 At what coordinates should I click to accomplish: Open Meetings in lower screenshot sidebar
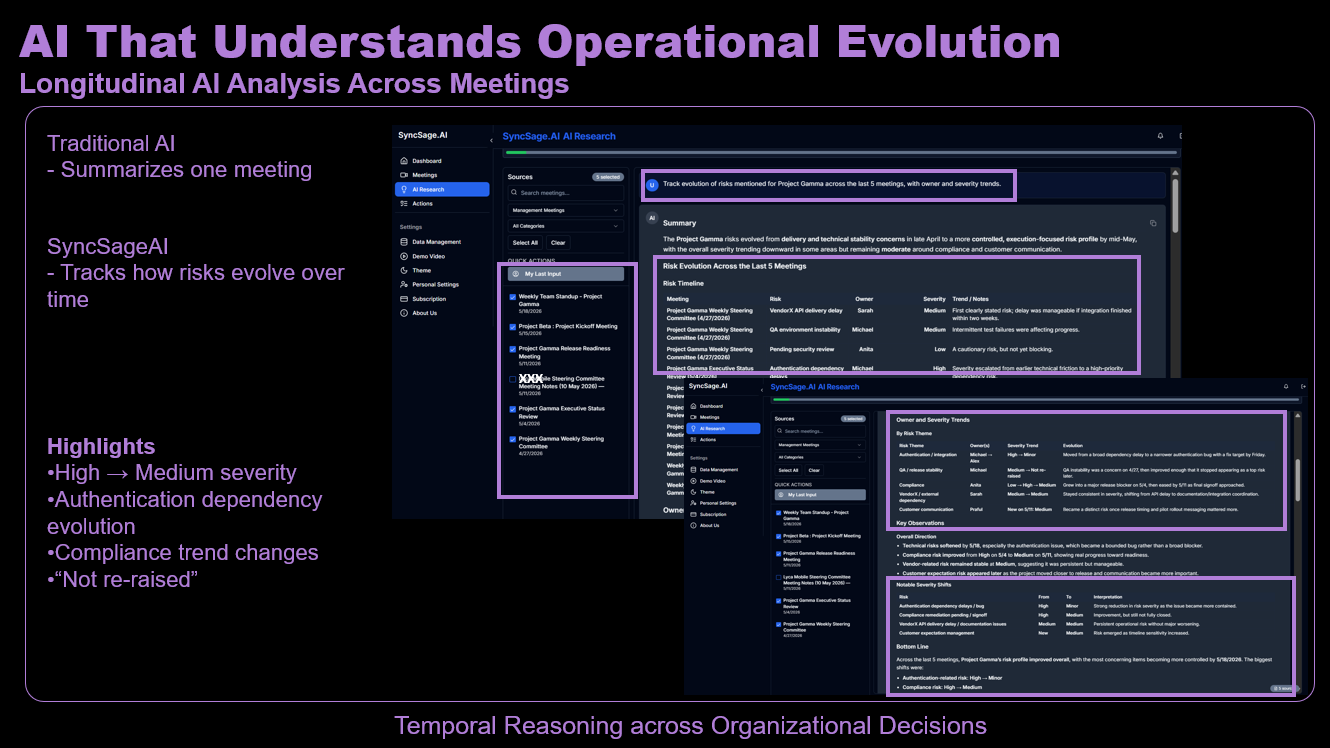(722, 417)
